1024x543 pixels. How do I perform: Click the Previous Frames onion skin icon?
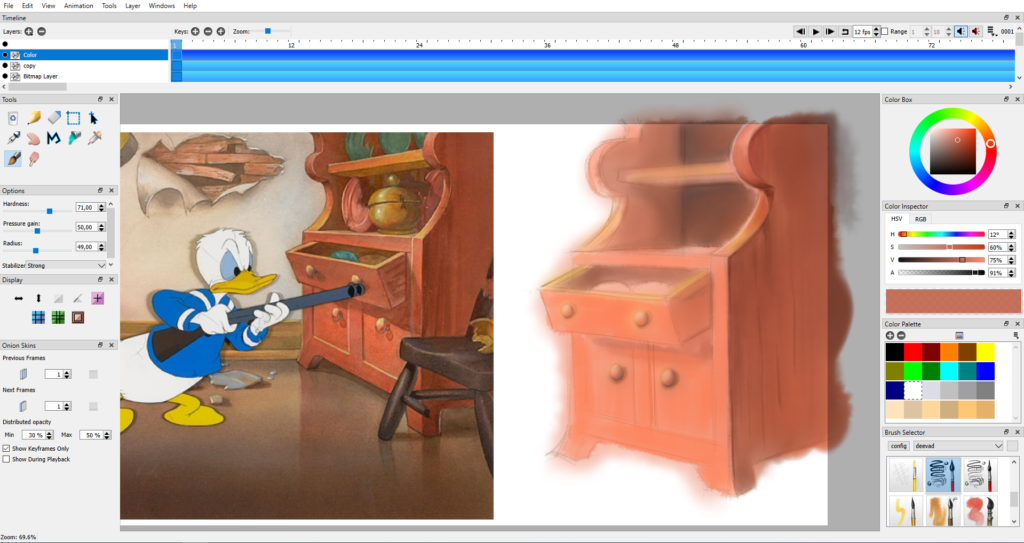(x=24, y=374)
